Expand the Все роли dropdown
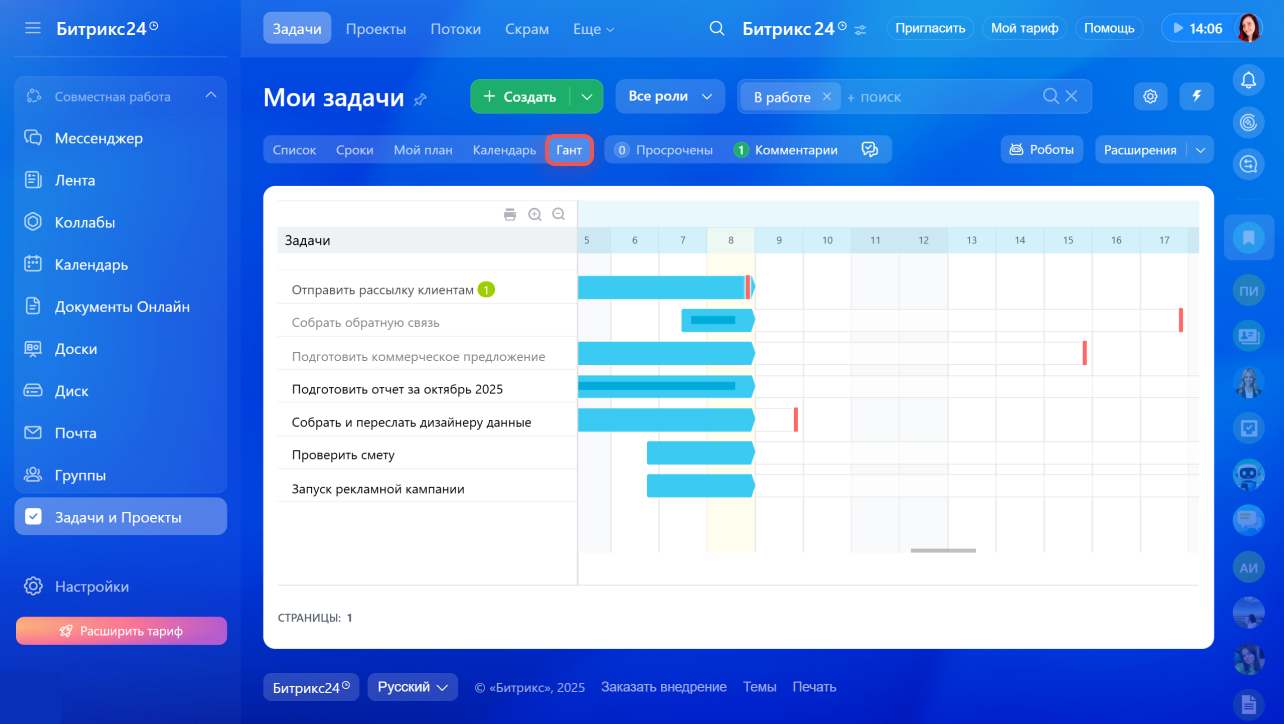This screenshot has height=724, width=1284. point(670,96)
